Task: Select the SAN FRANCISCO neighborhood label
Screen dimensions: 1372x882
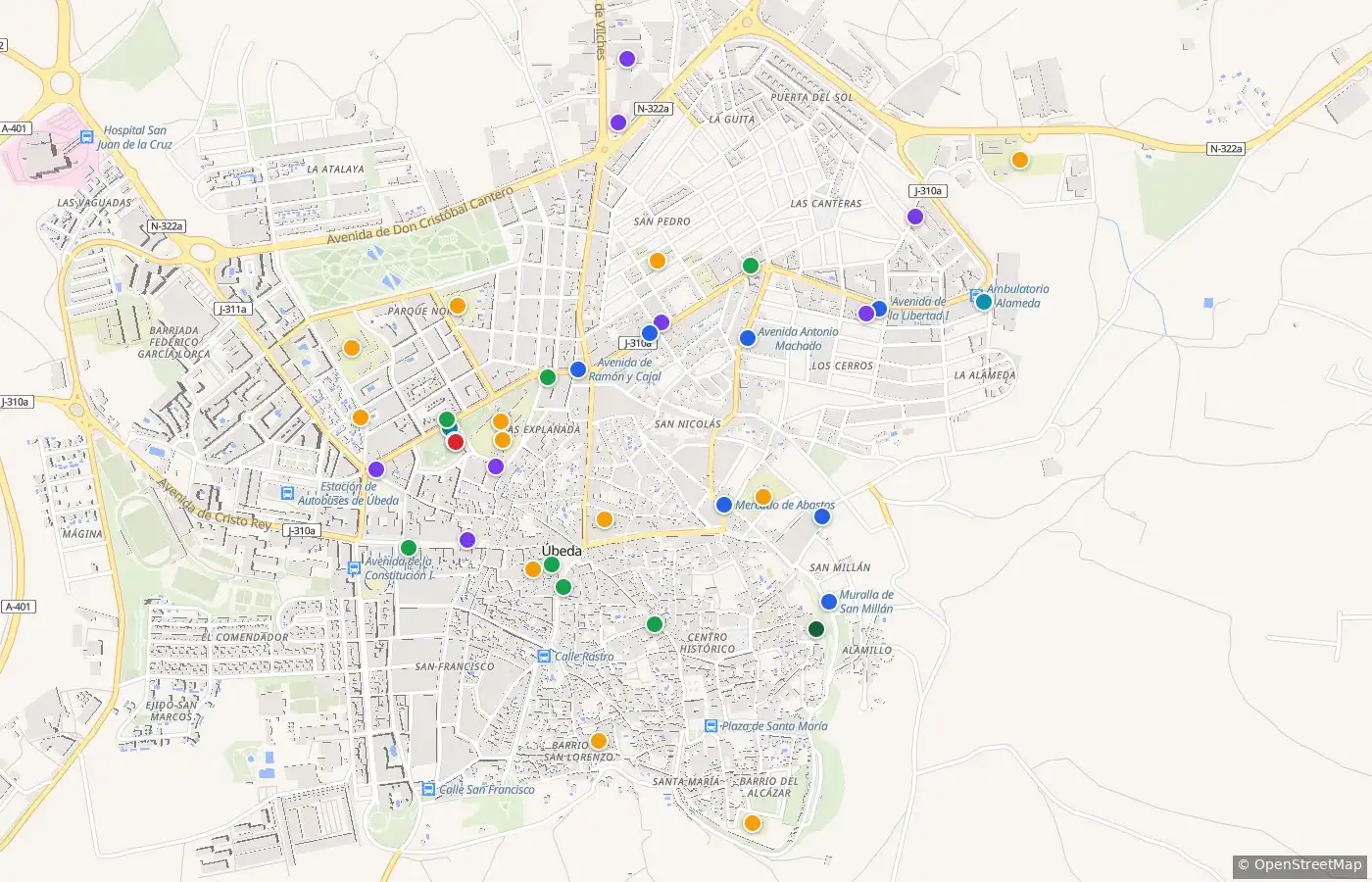Action: tap(455, 666)
